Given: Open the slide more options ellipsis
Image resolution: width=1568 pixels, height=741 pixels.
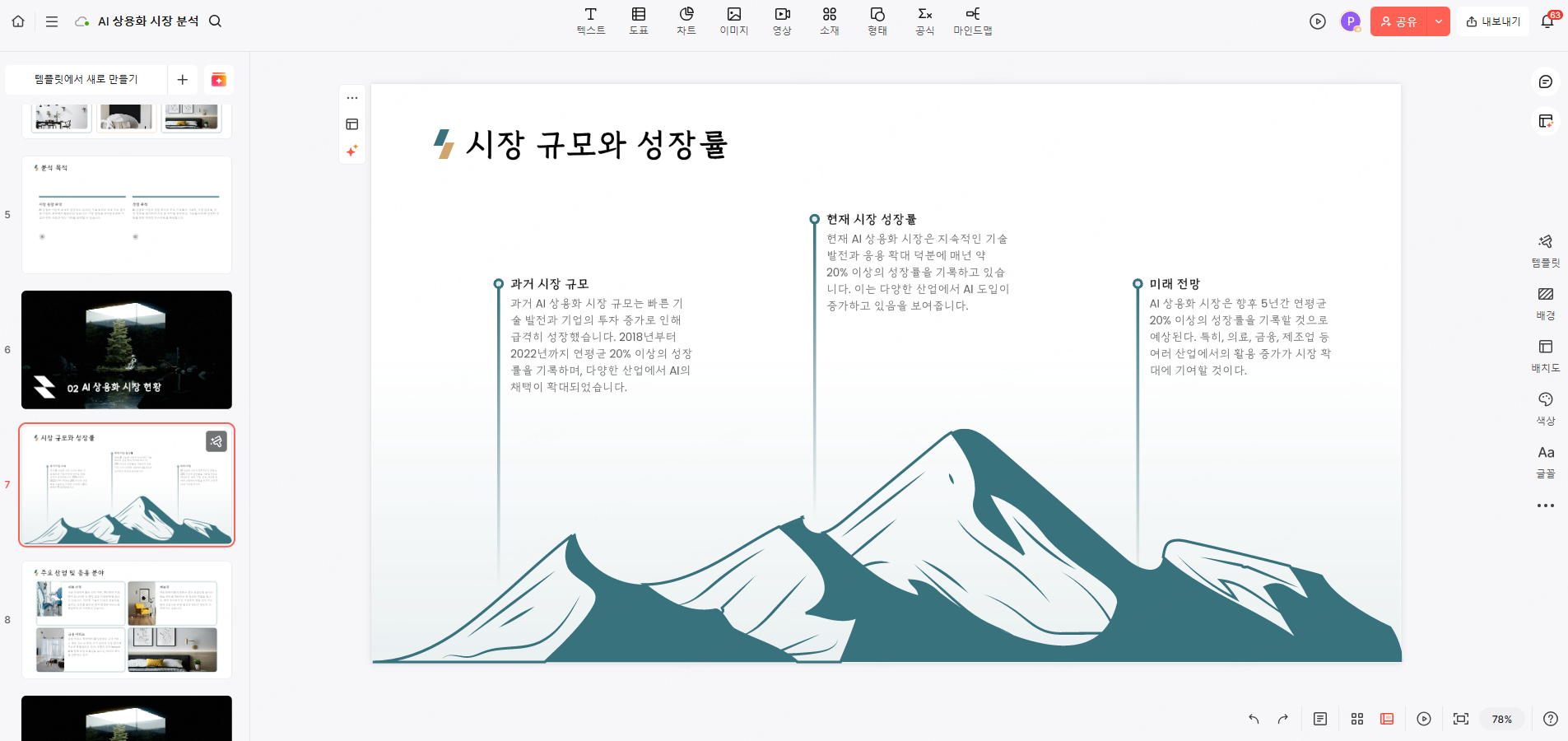Looking at the screenshot, I should 352,98.
